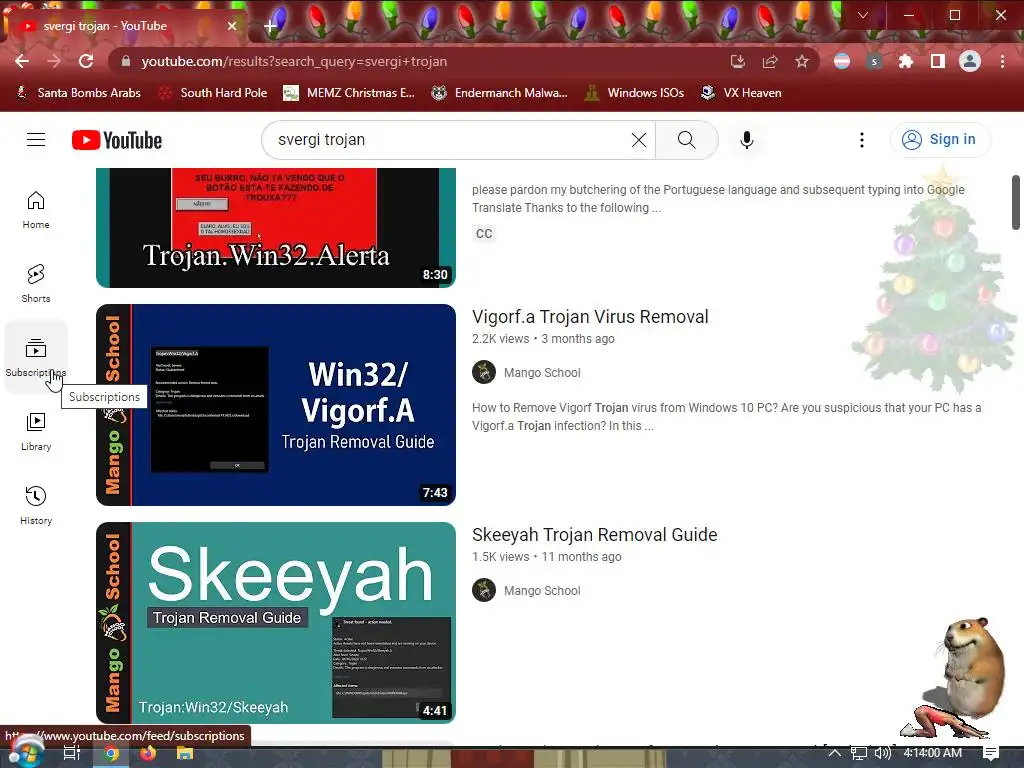The width and height of the screenshot is (1024, 768).
Task: Search with your voice microphone
Action: (x=746, y=140)
